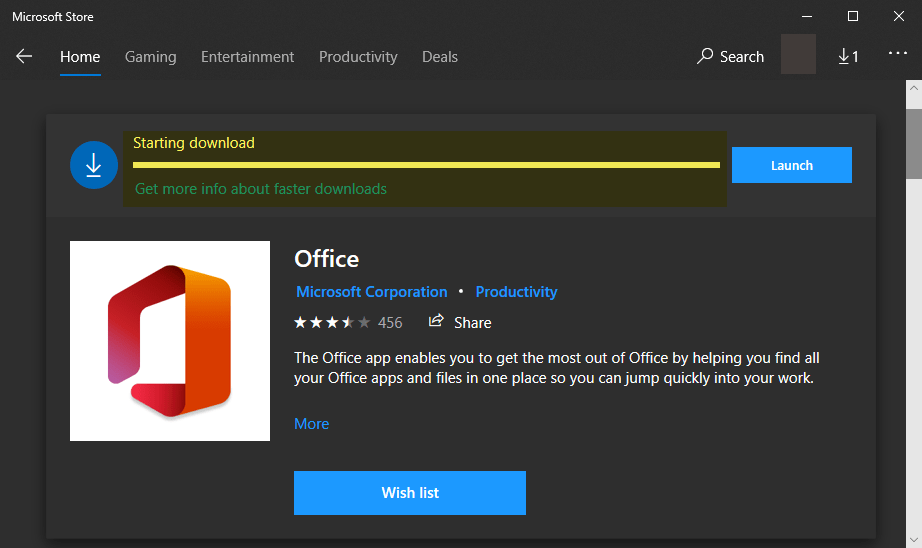Select the Productivity tab in navigation
This screenshot has height=548, width=922.
[x=358, y=56]
